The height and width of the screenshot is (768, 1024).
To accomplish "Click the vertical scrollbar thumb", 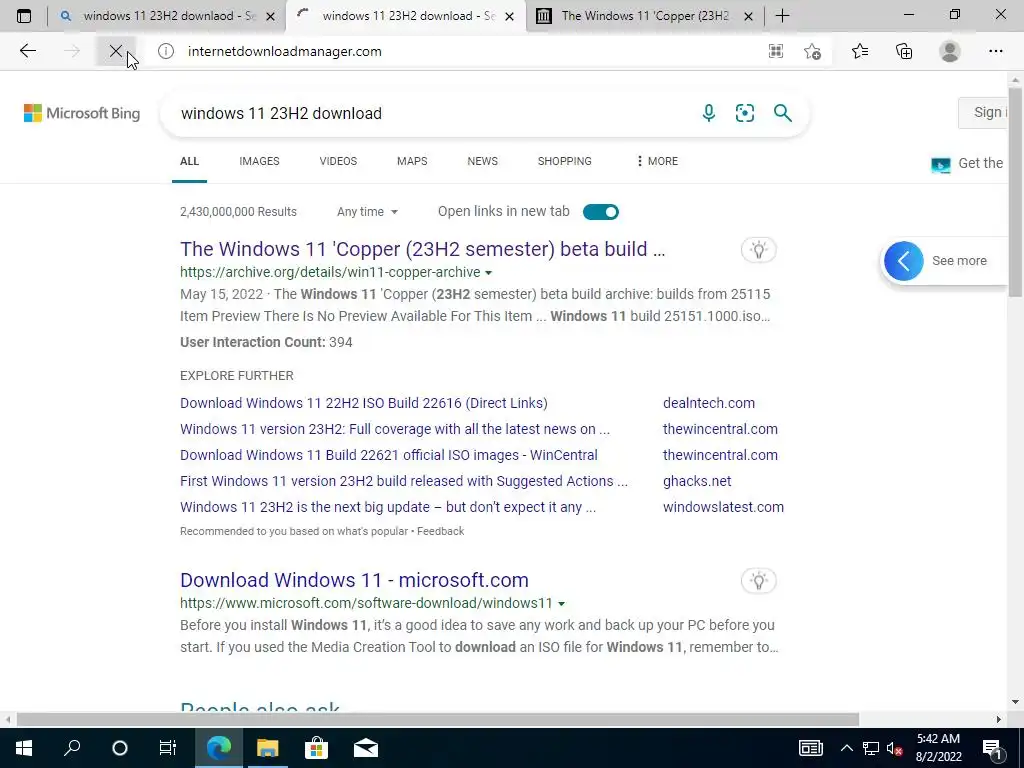I will (x=1015, y=193).
